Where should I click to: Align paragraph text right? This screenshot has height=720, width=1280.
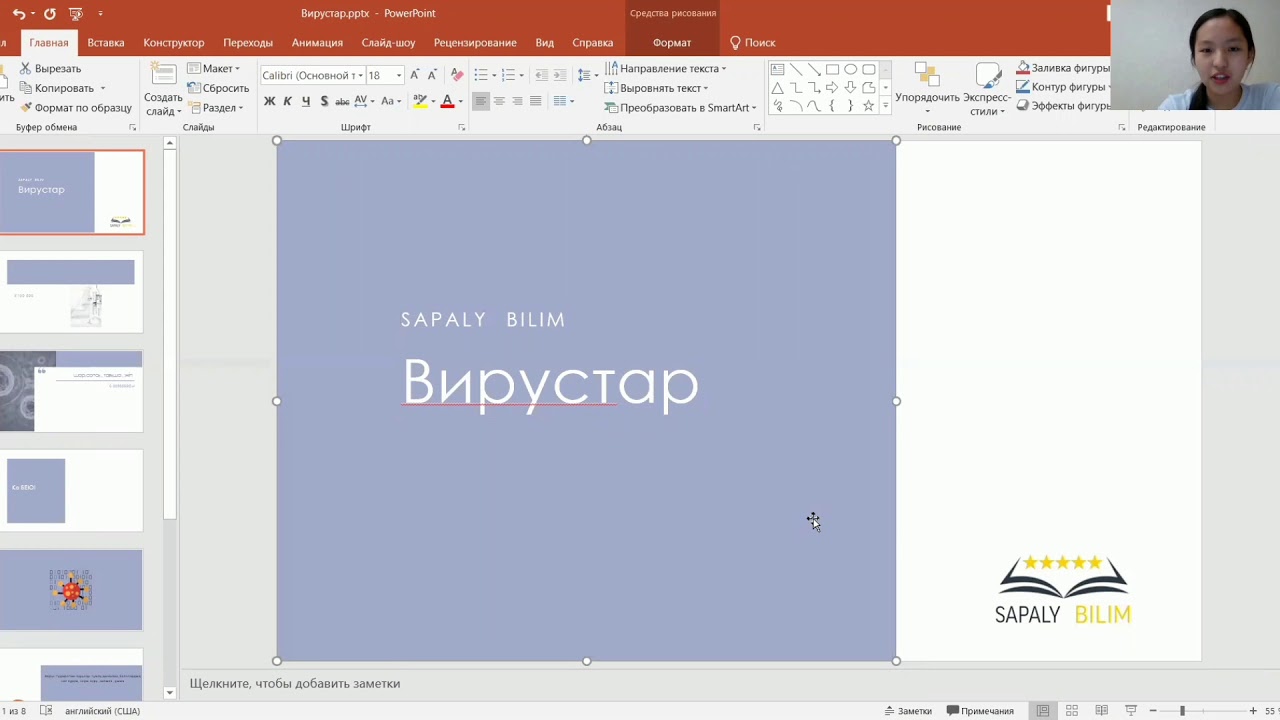(517, 101)
